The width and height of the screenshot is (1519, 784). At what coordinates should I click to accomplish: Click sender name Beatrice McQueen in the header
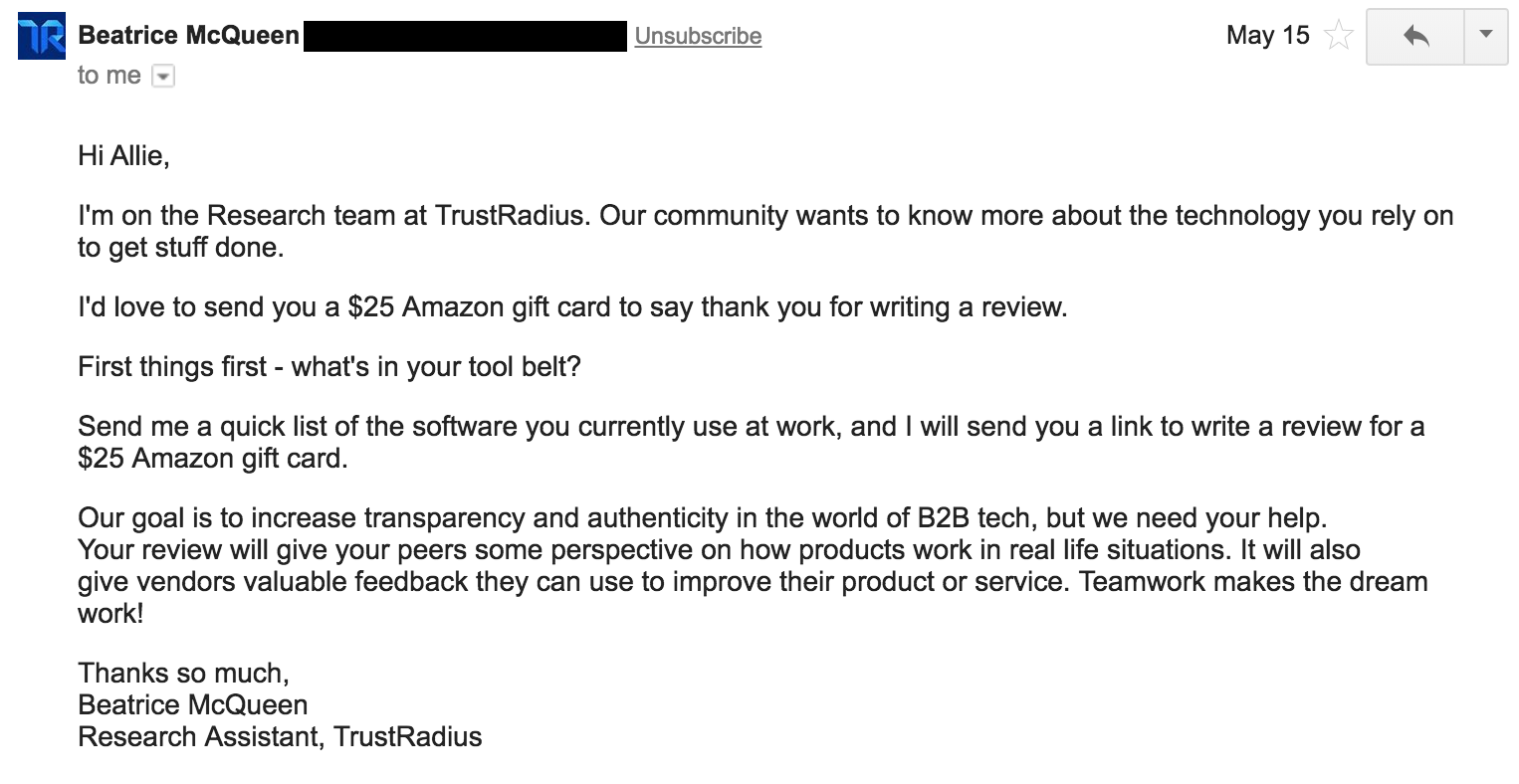click(188, 36)
